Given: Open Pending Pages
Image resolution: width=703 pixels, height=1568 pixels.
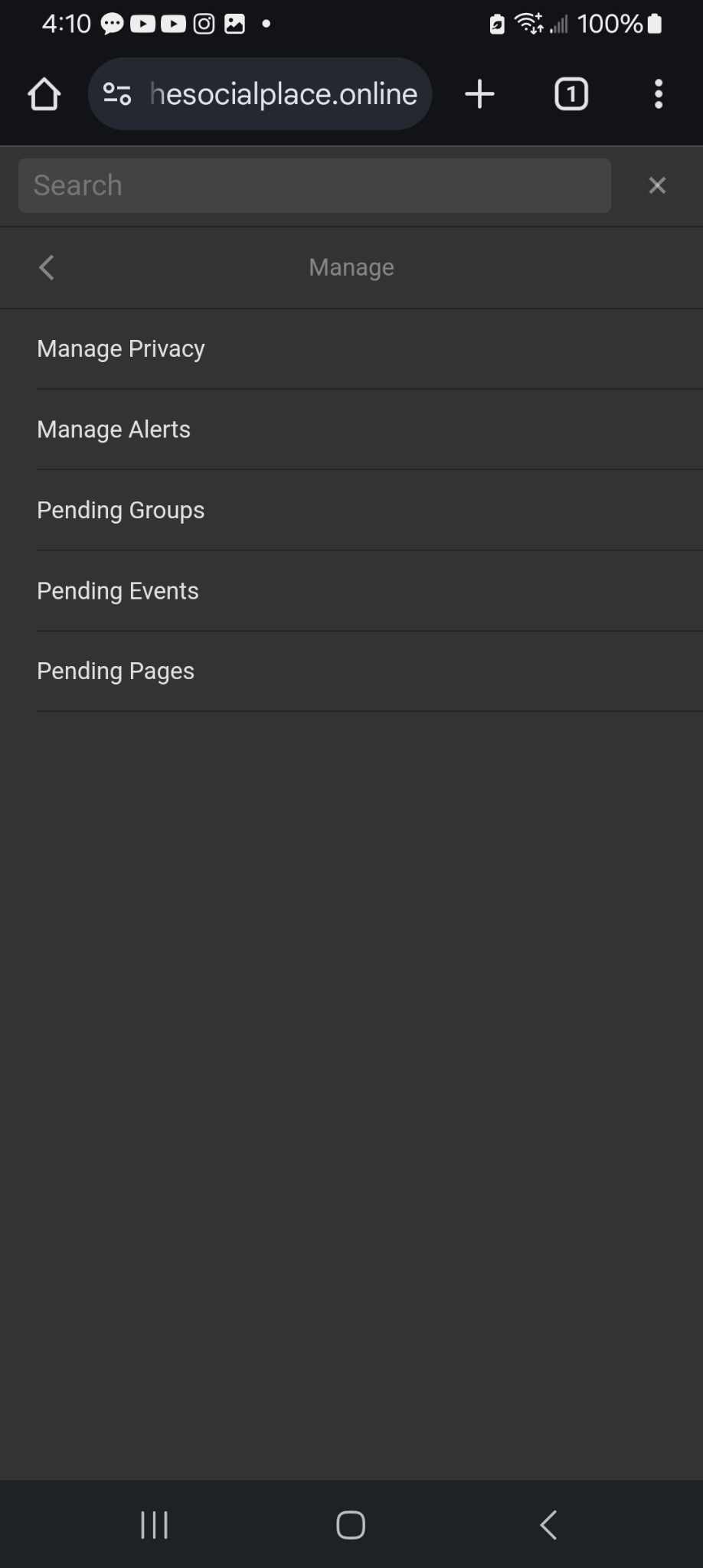Looking at the screenshot, I should [116, 671].
